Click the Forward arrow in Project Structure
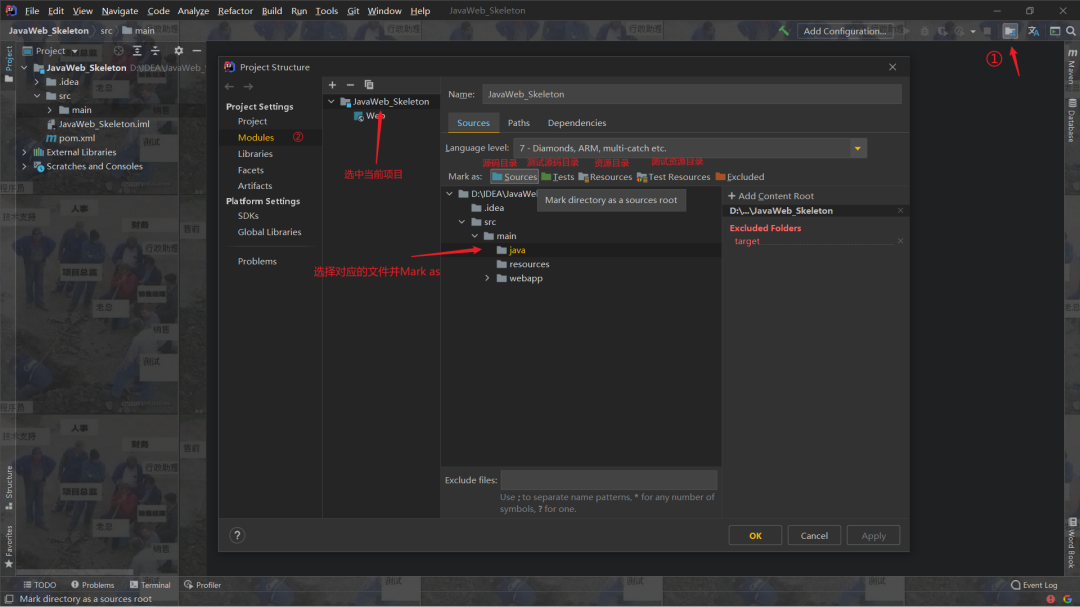Screen dimensions: 1080x607 tap(248, 87)
